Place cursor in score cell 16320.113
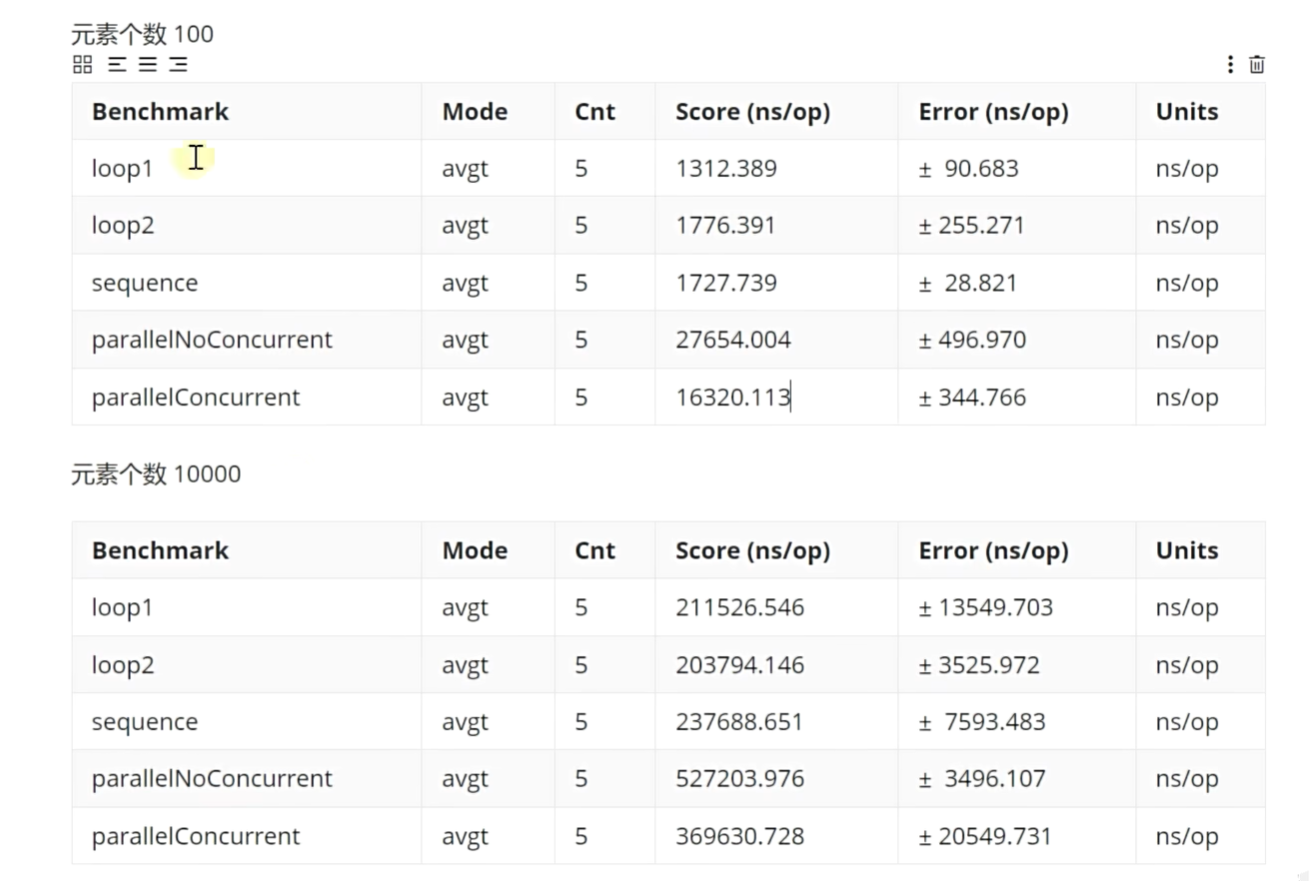 (x=733, y=397)
